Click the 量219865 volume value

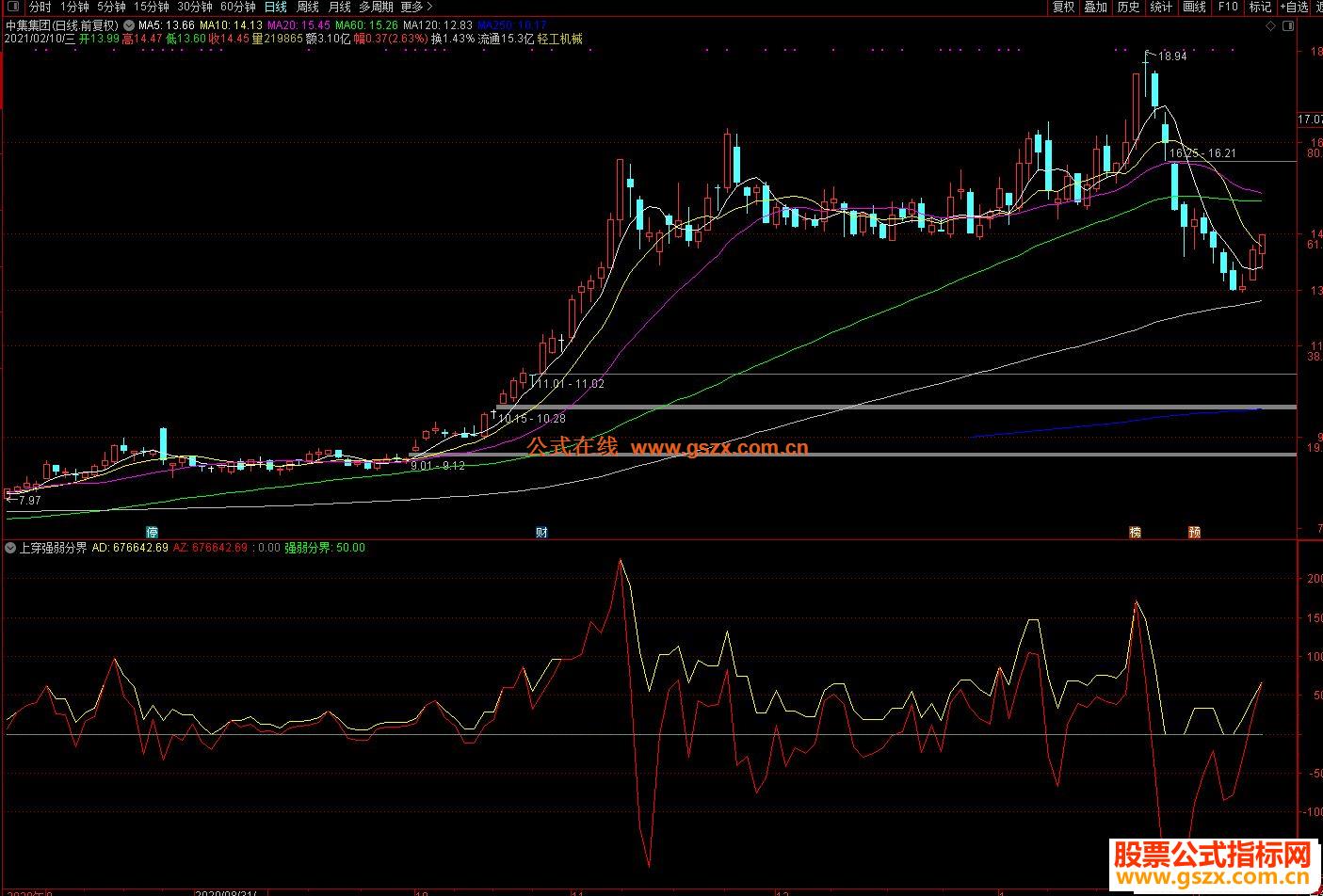coord(277,40)
